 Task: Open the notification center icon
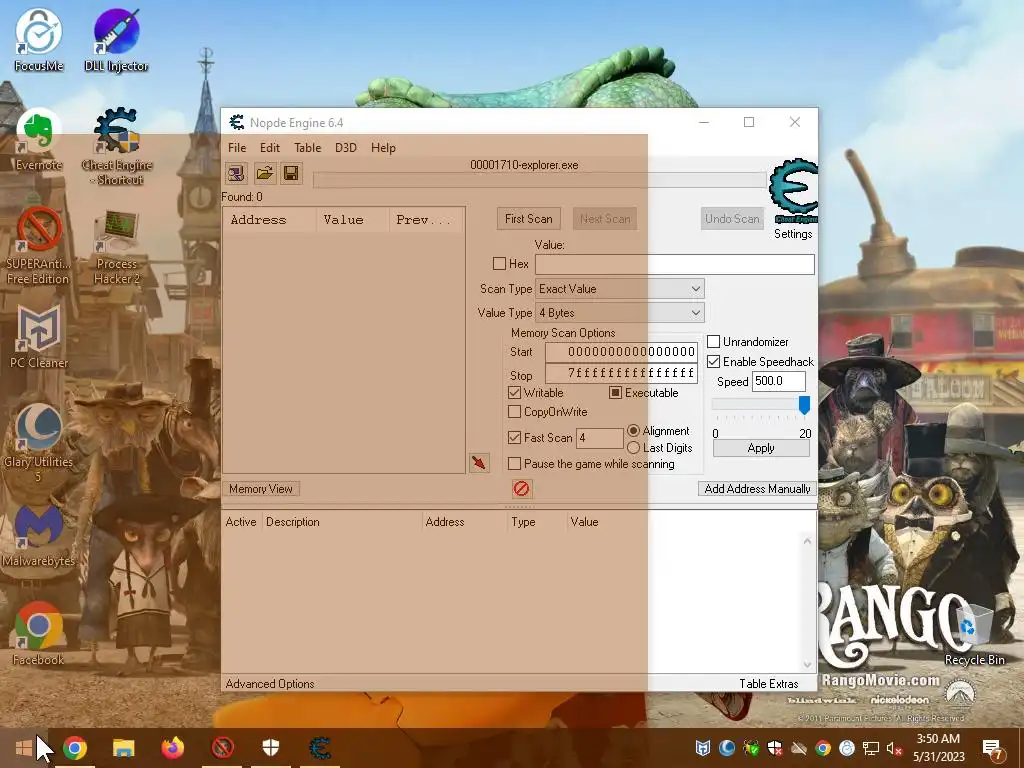(993, 748)
